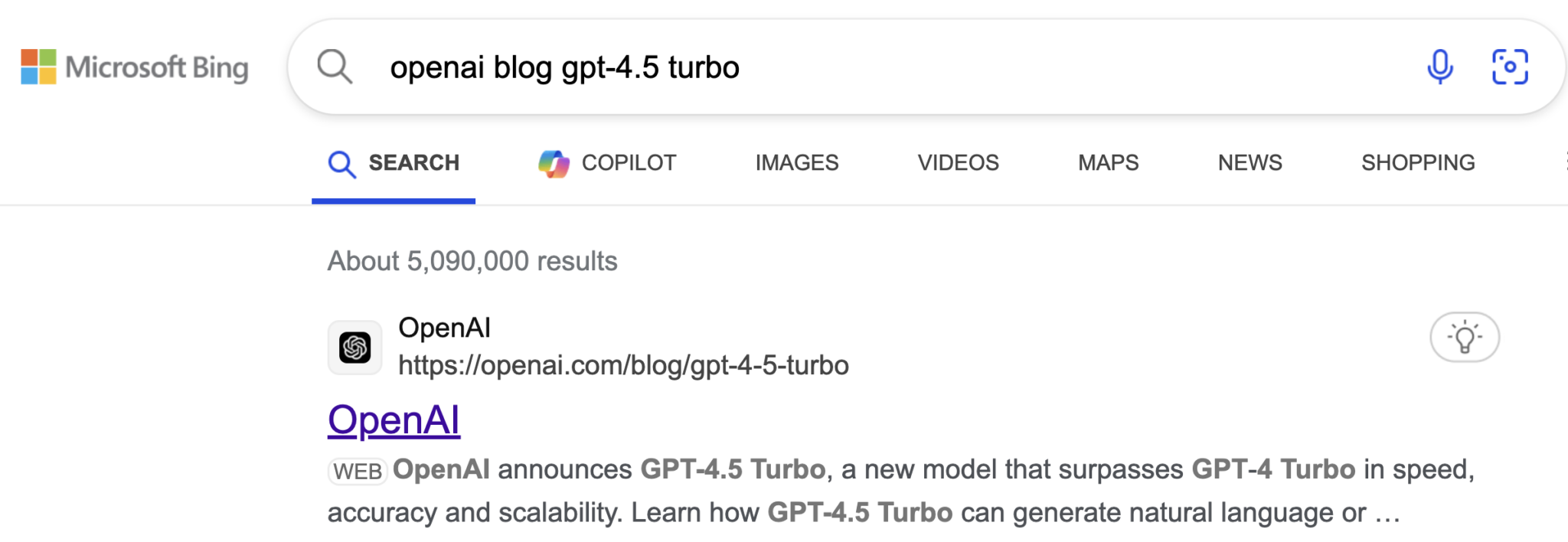The width and height of the screenshot is (1568, 542).
Task: Switch to the Images tab
Action: tap(797, 163)
